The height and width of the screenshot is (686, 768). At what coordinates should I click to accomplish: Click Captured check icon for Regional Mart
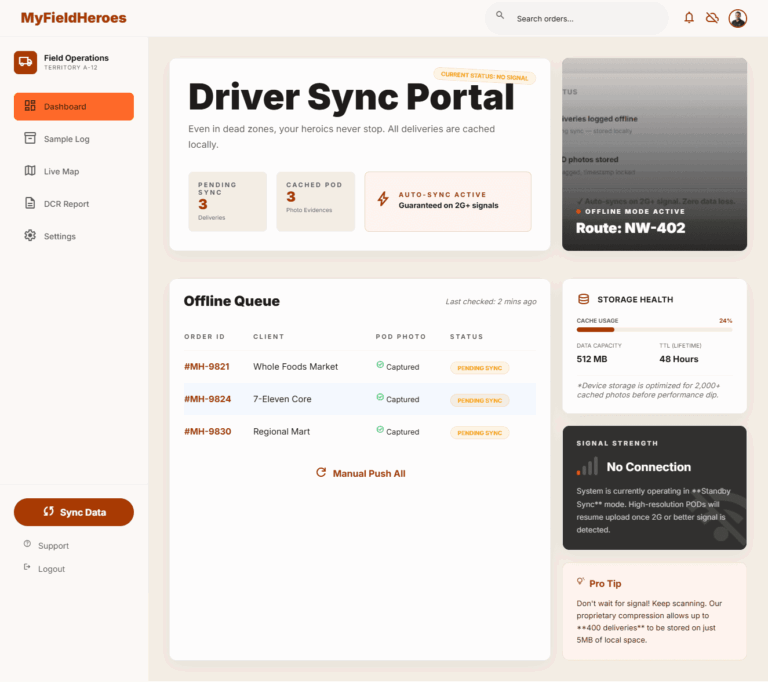tap(380, 429)
